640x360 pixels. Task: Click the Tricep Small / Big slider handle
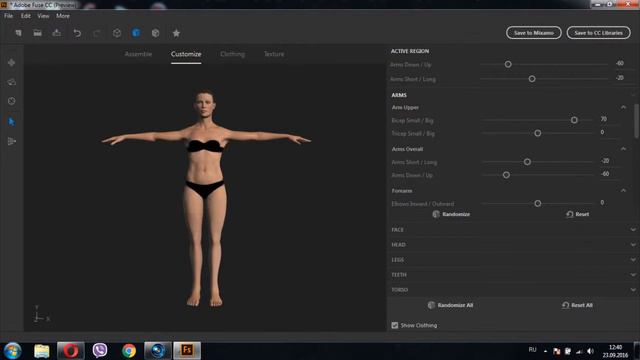(x=538, y=133)
